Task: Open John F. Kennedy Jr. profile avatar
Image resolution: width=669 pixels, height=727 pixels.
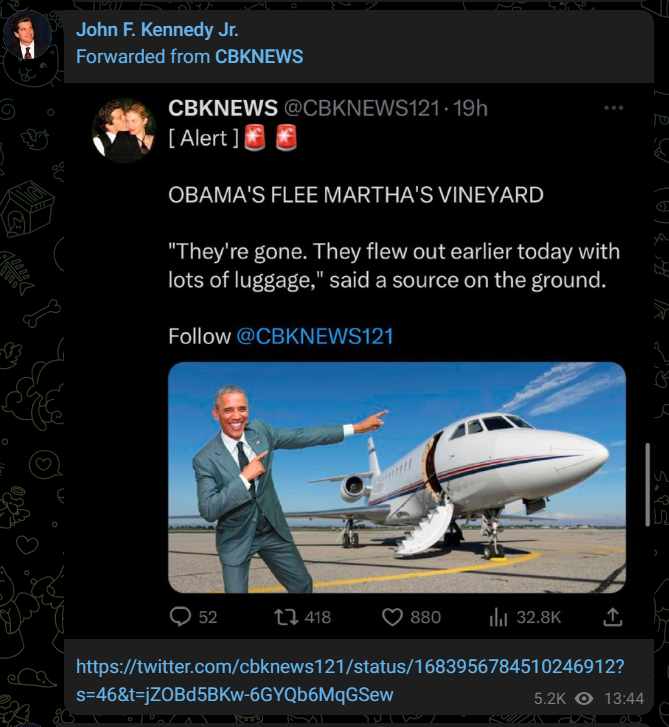Action: tap(27, 35)
